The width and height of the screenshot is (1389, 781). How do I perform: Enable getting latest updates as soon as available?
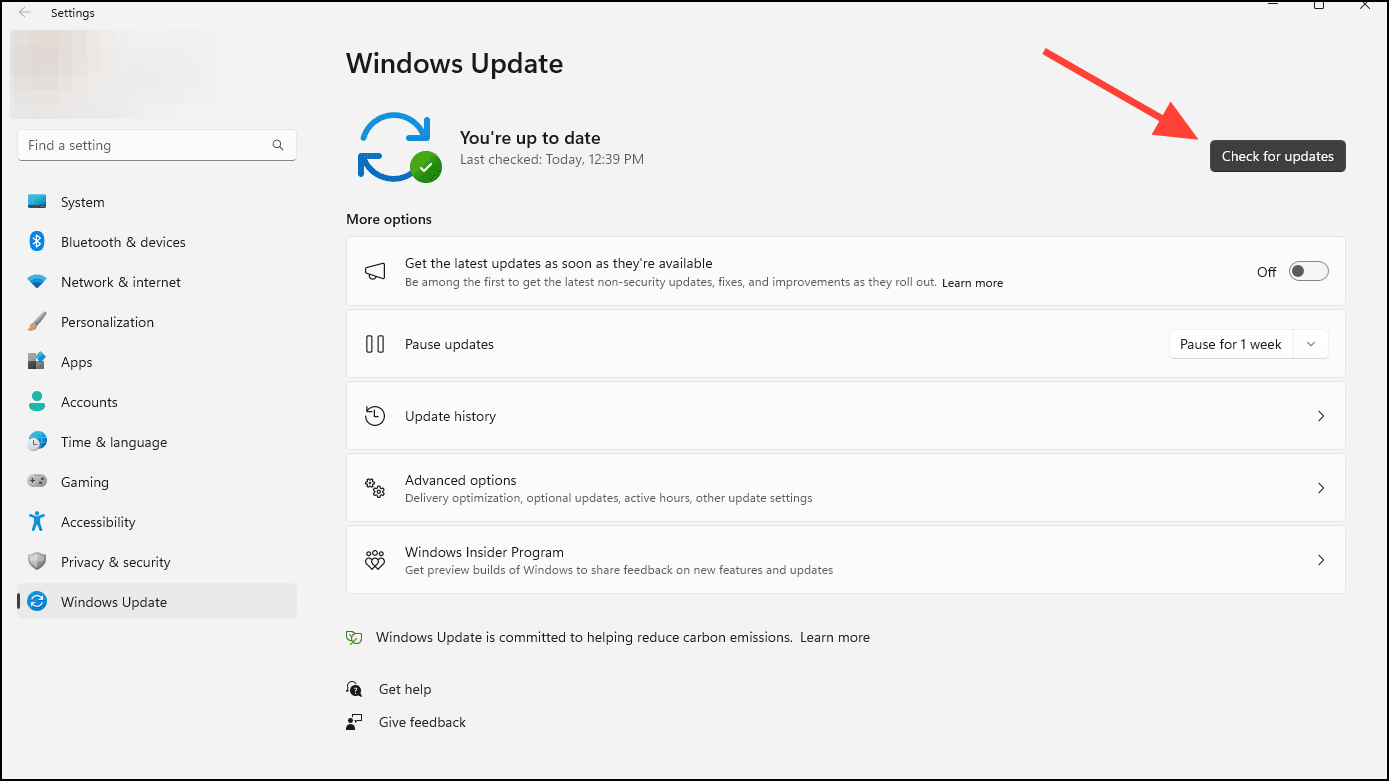click(x=1308, y=271)
